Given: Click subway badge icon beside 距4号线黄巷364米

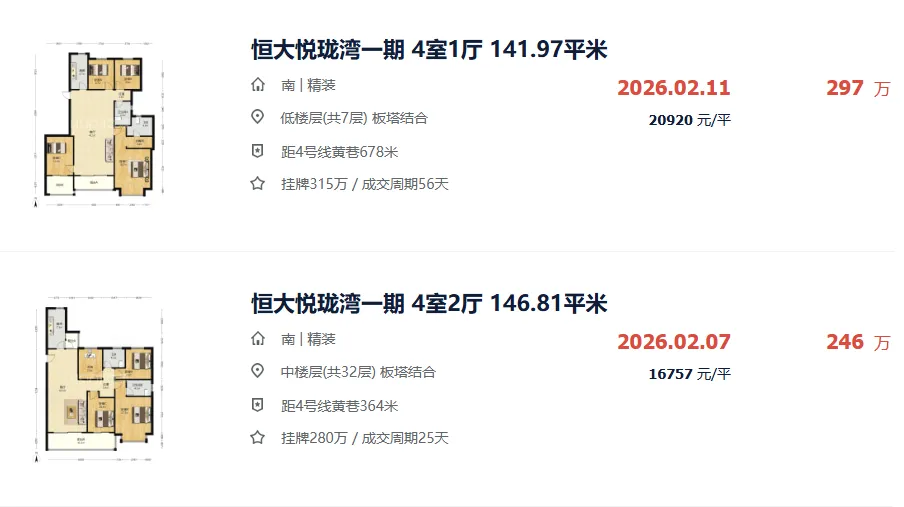Looking at the screenshot, I should (258, 405).
